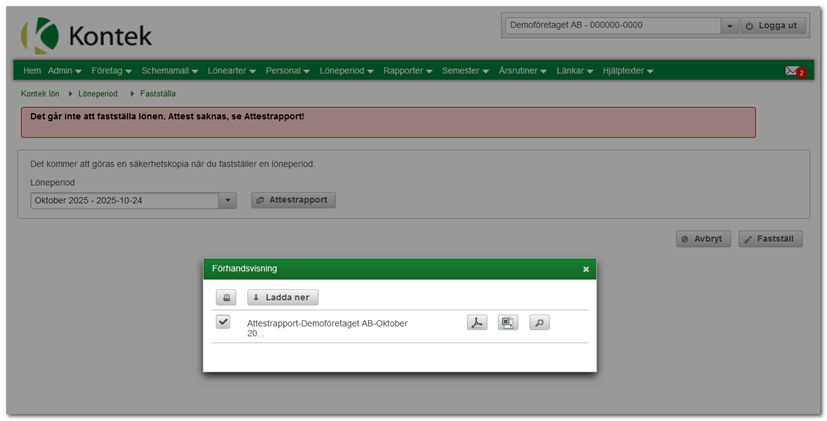Image resolution: width=827 pixels, height=421 pixels.
Task: Click the magnifier preview icon for Attestrapport
Action: click(x=539, y=322)
